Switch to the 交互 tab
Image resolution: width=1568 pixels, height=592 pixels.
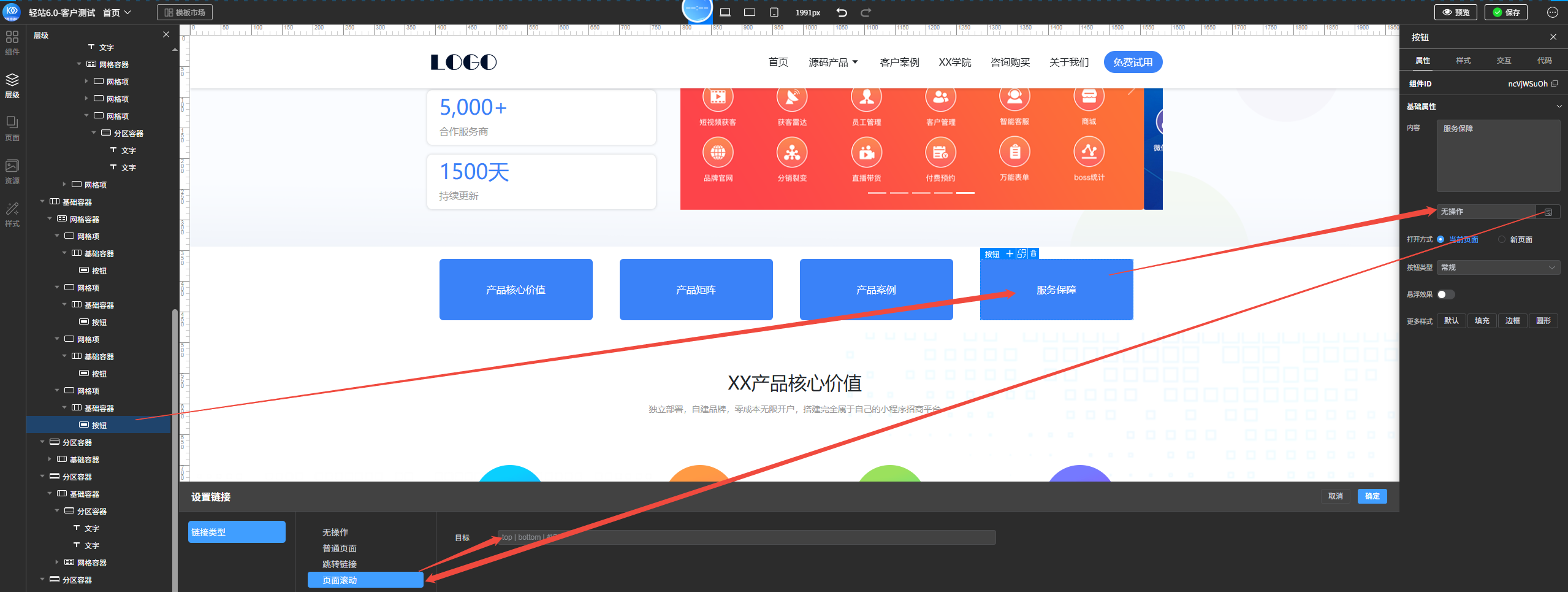[x=1504, y=61]
